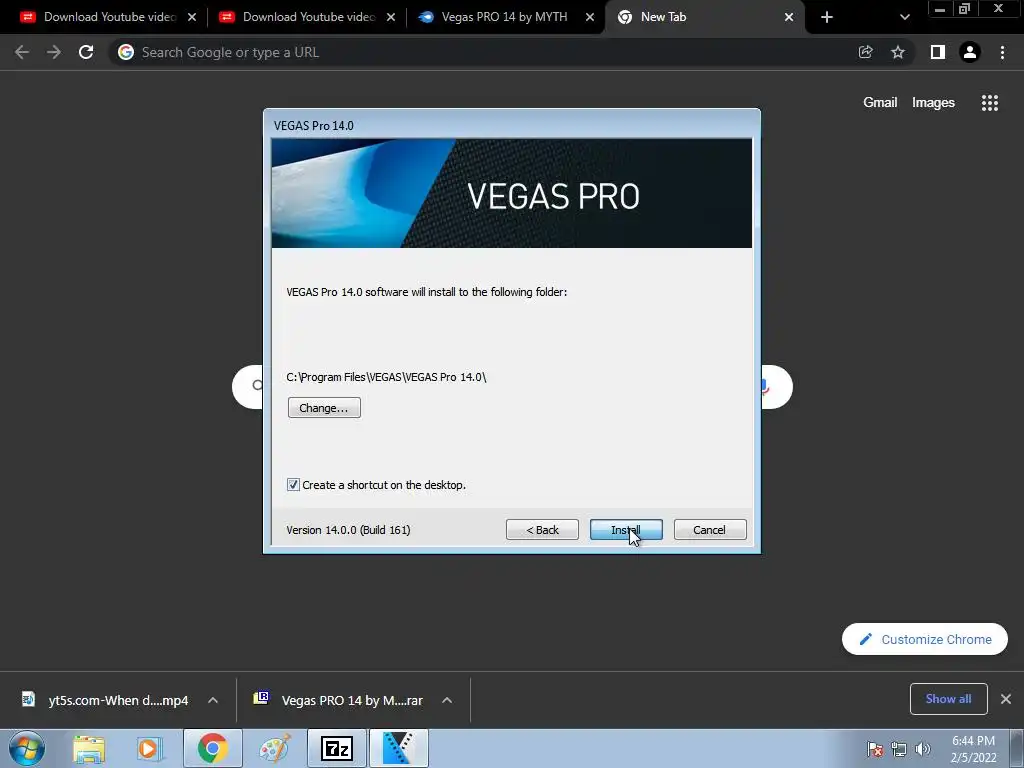Click Install in the VEGAS Pro installer
The image size is (1024, 768).
point(626,530)
